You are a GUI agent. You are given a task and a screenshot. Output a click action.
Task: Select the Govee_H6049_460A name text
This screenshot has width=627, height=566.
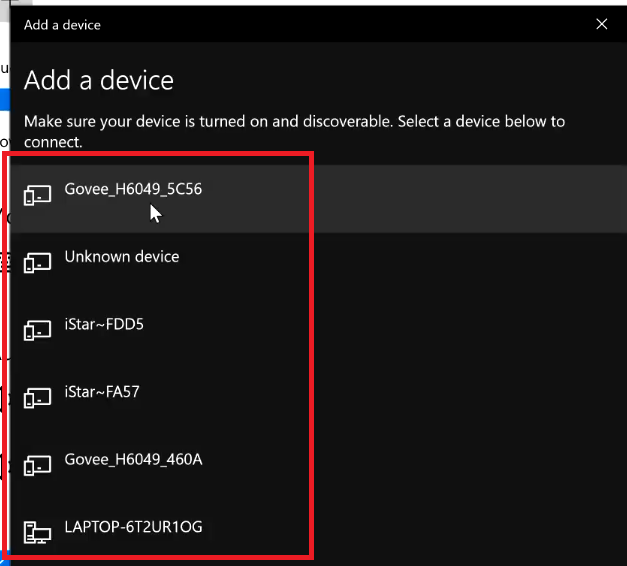click(133, 460)
